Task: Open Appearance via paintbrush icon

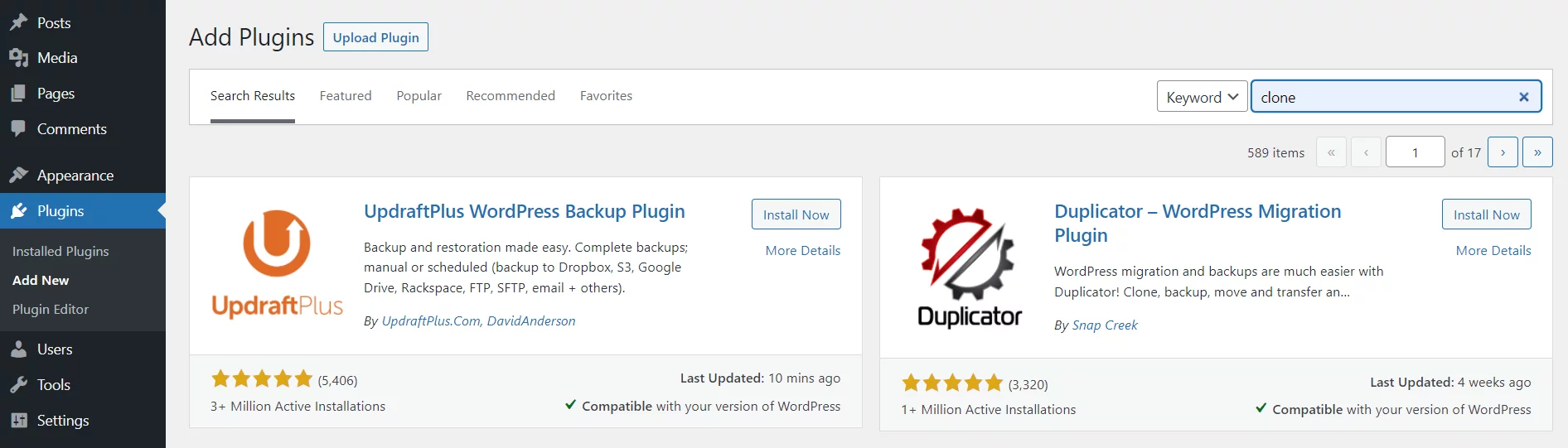Action: [18, 175]
